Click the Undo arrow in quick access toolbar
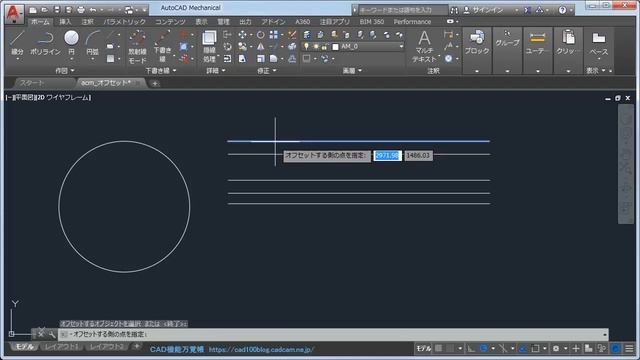640x360 pixels. (93, 10)
